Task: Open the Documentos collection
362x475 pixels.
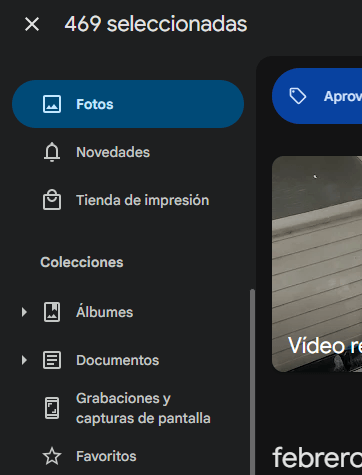Action: 128,360
